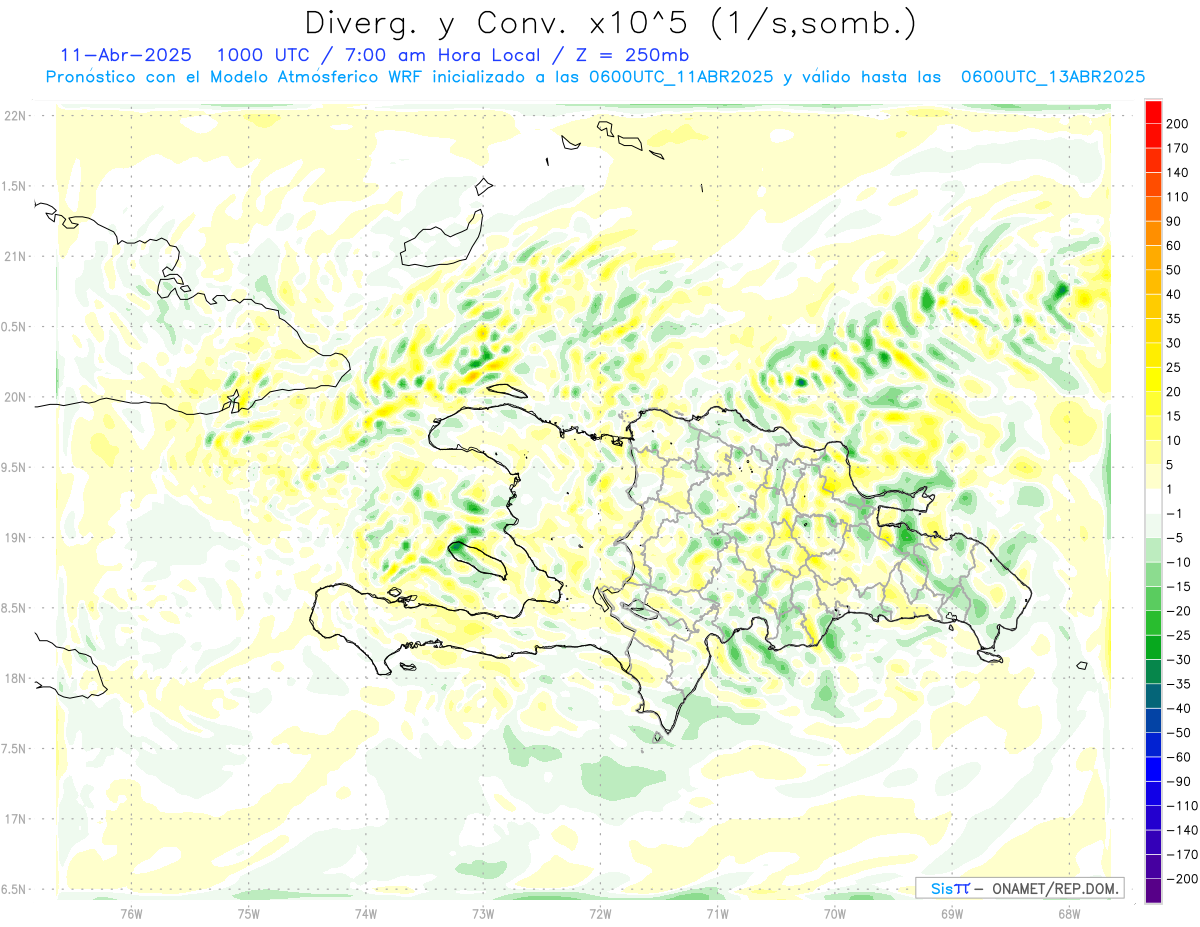
Task: Click the "17N" latitude label
Action: click(14, 820)
